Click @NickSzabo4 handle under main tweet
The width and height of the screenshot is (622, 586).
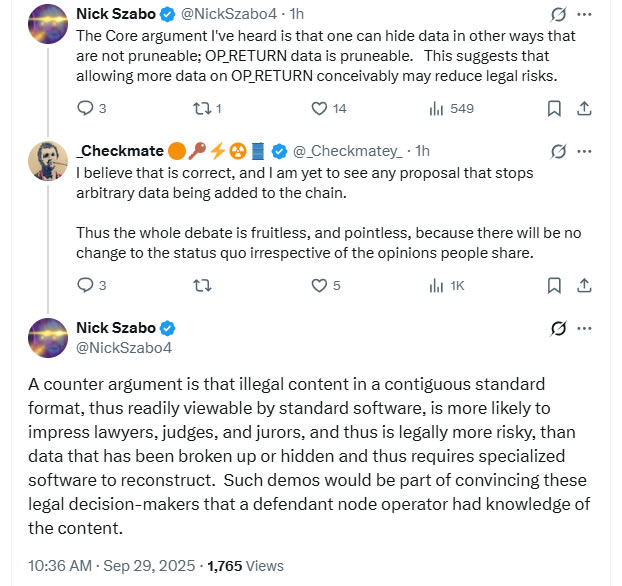(x=124, y=347)
